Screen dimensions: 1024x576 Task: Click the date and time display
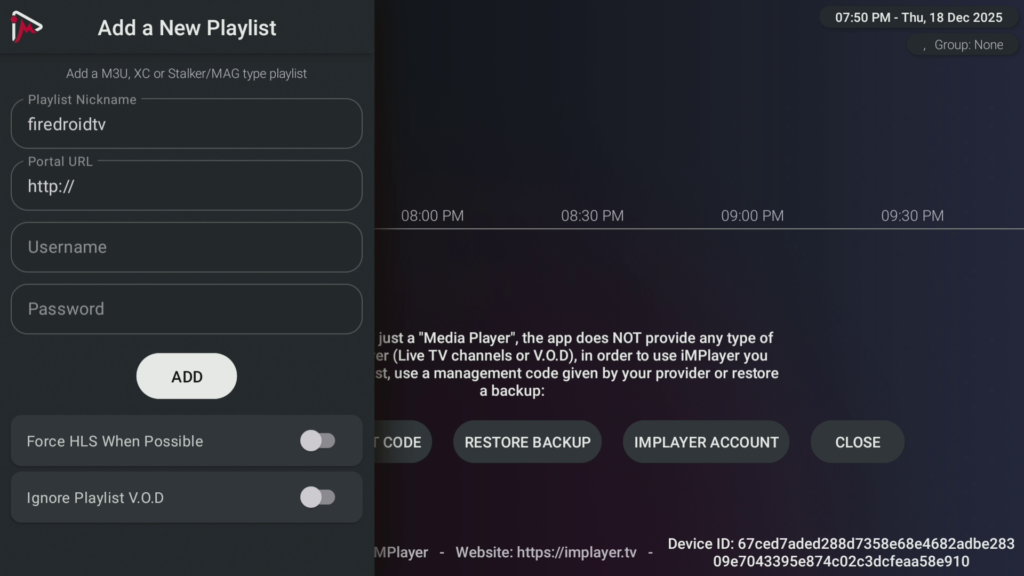click(x=918, y=18)
